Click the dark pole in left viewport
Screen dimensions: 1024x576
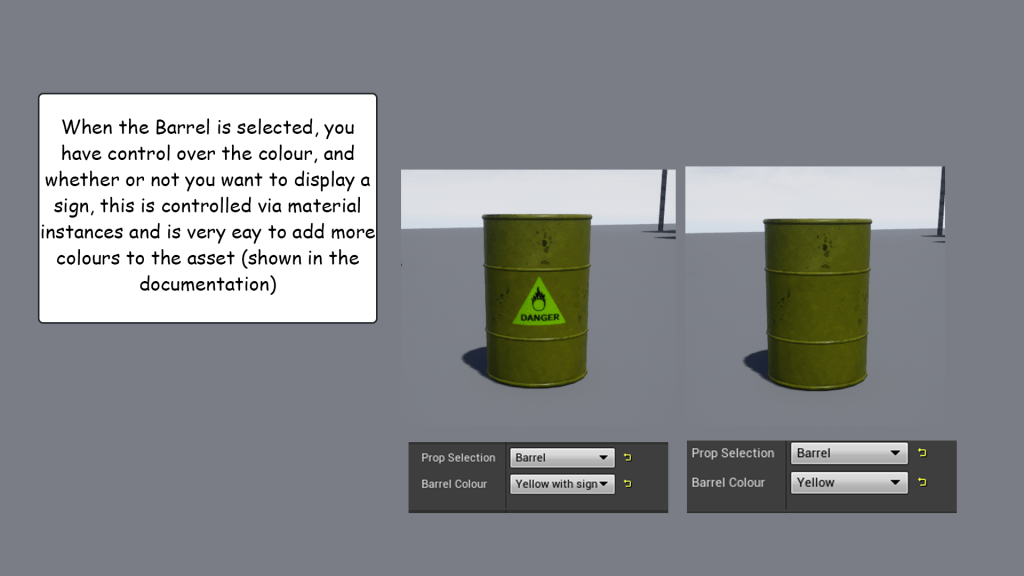[x=662, y=200]
